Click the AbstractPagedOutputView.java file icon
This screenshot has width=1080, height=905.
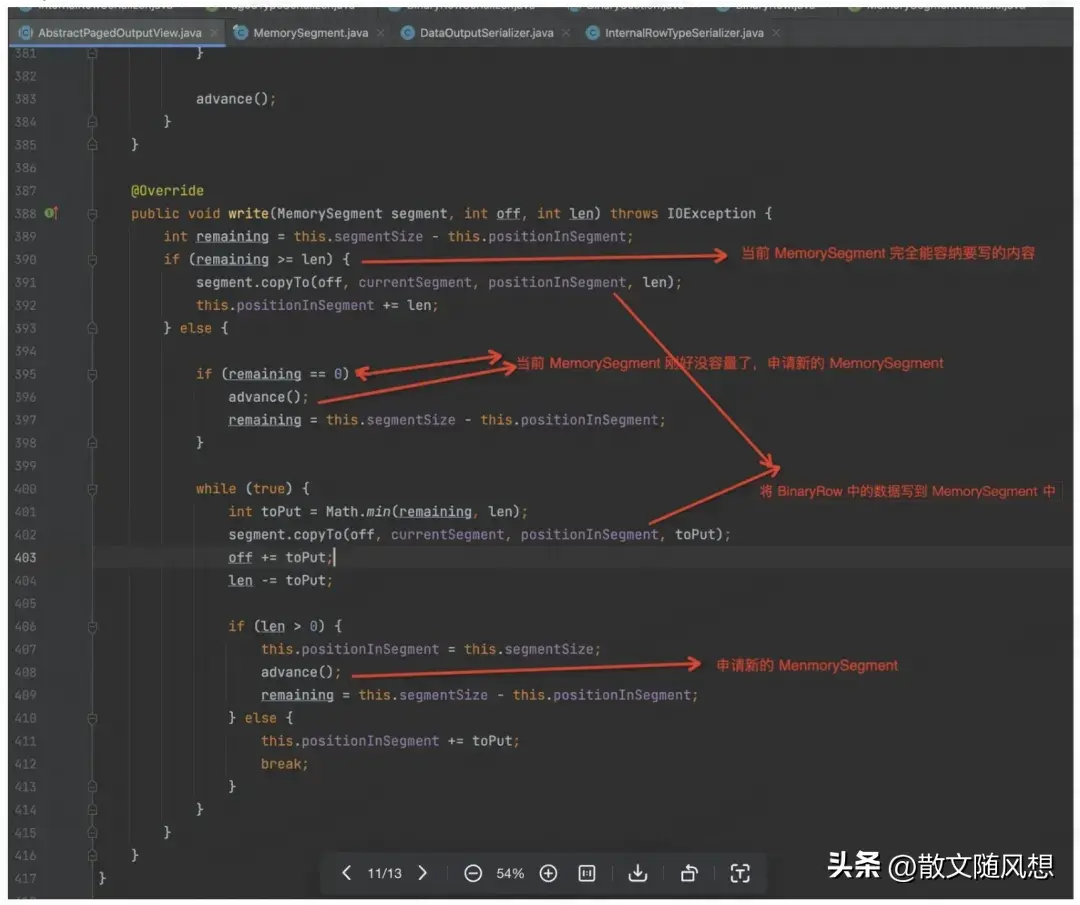coord(25,33)
